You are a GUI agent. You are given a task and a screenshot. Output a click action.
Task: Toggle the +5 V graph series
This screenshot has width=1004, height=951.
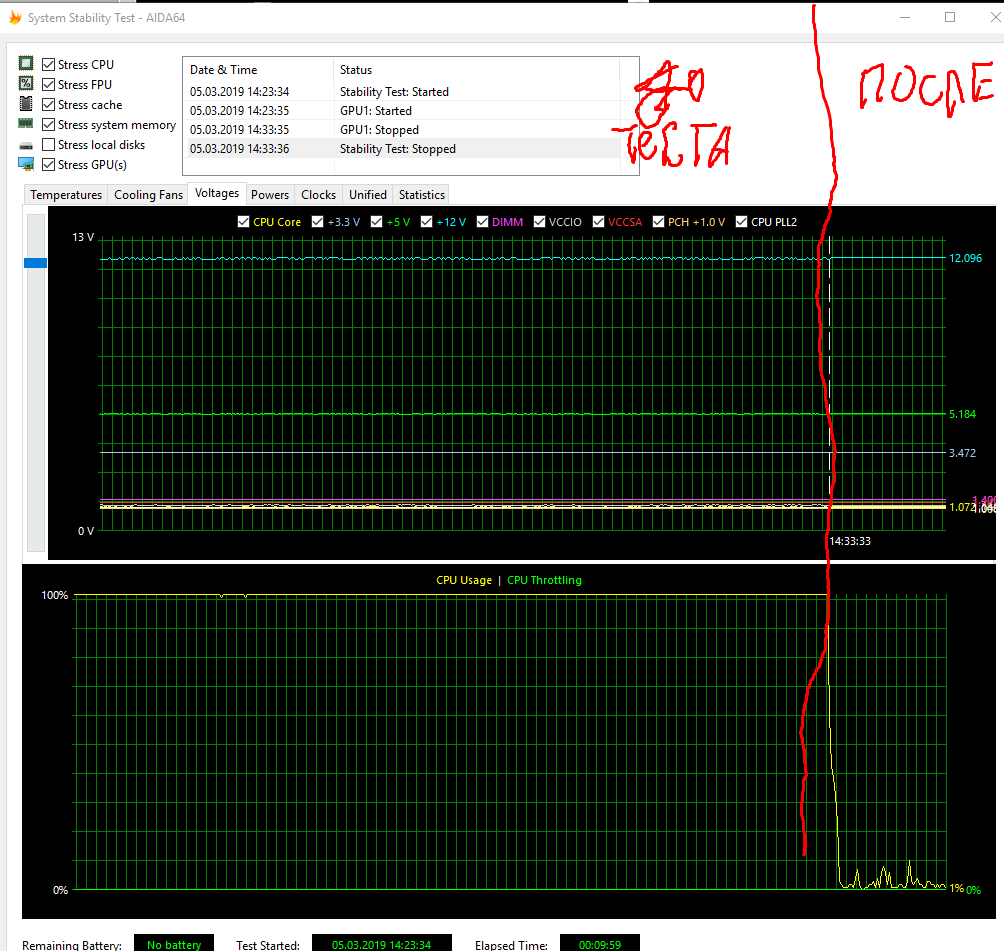[376, 222]
